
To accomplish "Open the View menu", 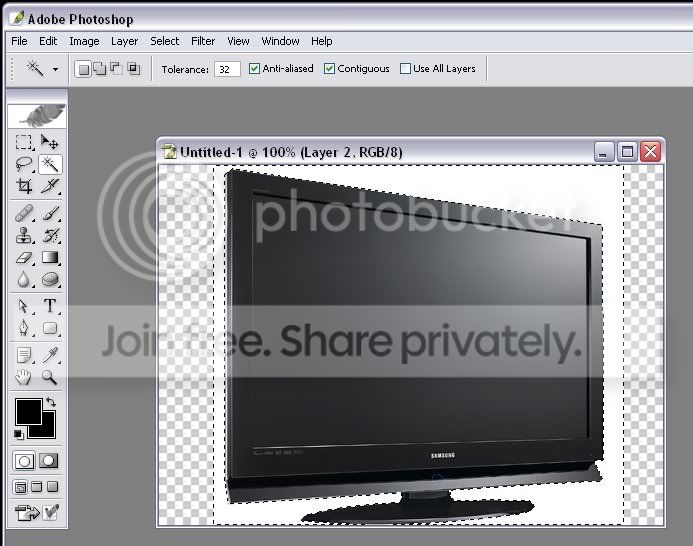I will [238, 41].
